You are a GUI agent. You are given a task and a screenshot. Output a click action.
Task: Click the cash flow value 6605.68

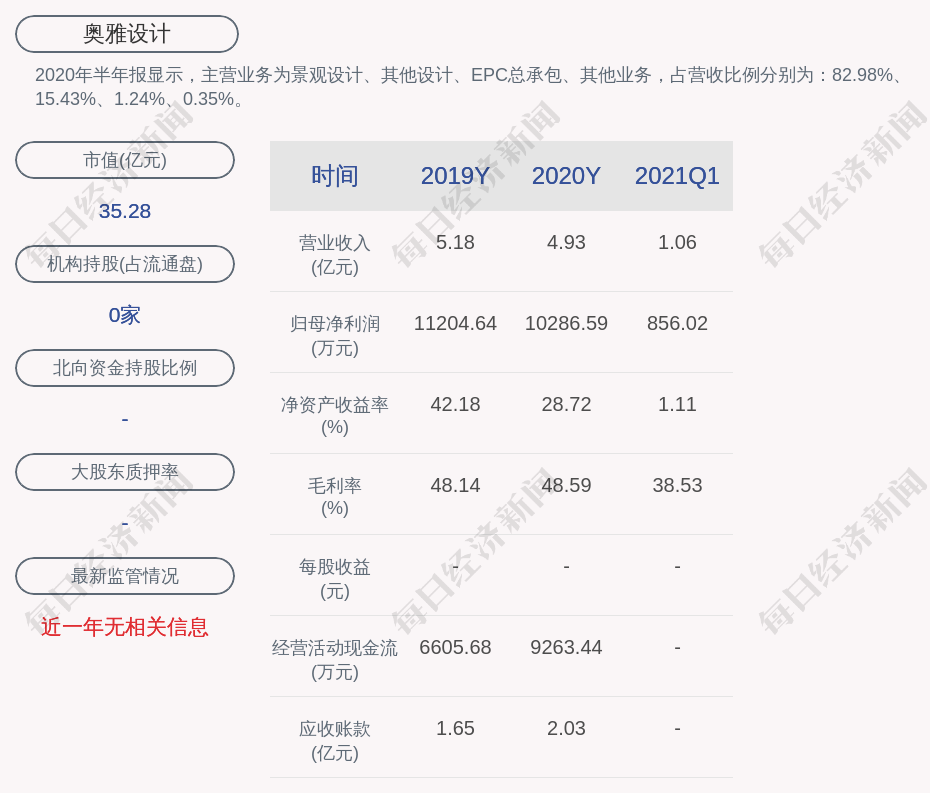[455, 647]
